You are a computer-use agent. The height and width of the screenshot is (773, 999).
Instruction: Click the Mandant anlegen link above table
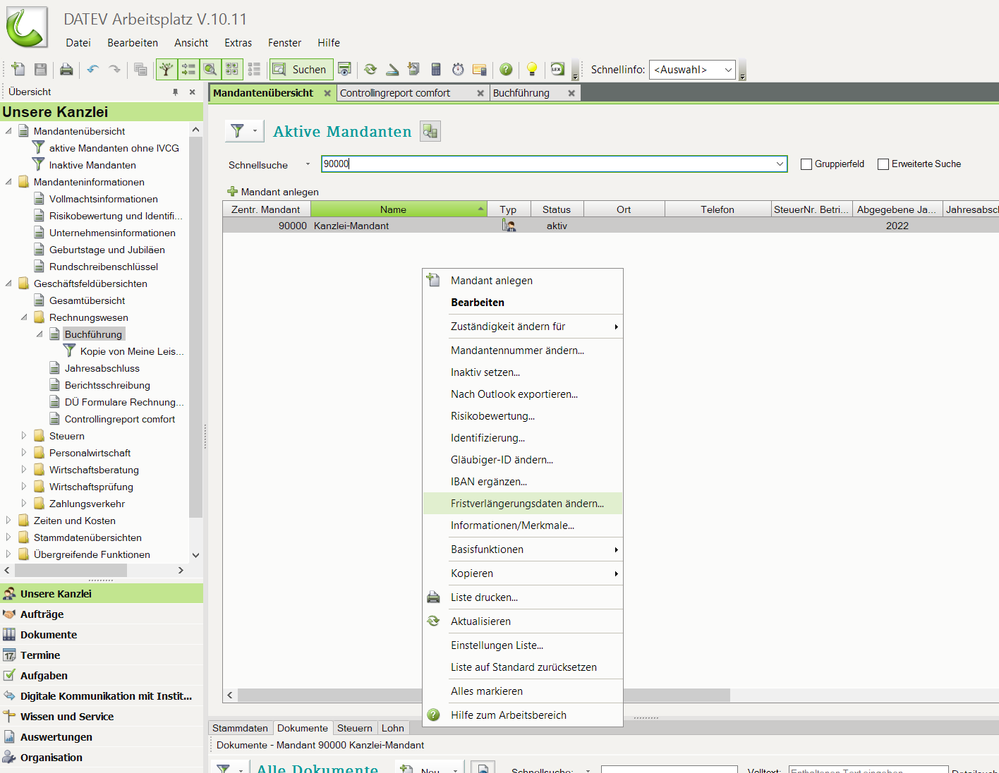click(x=273, y=191)
